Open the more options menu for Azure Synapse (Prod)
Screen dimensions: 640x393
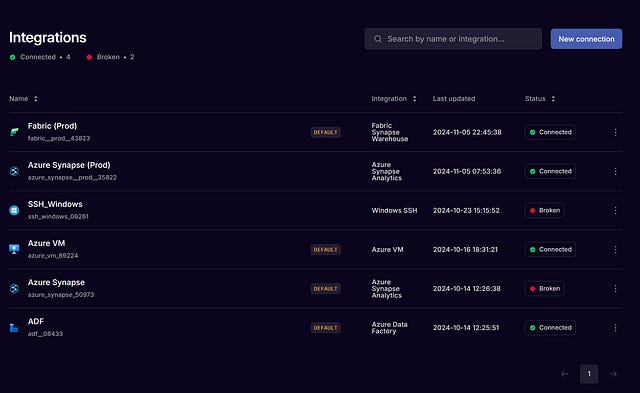coord(615,171)
